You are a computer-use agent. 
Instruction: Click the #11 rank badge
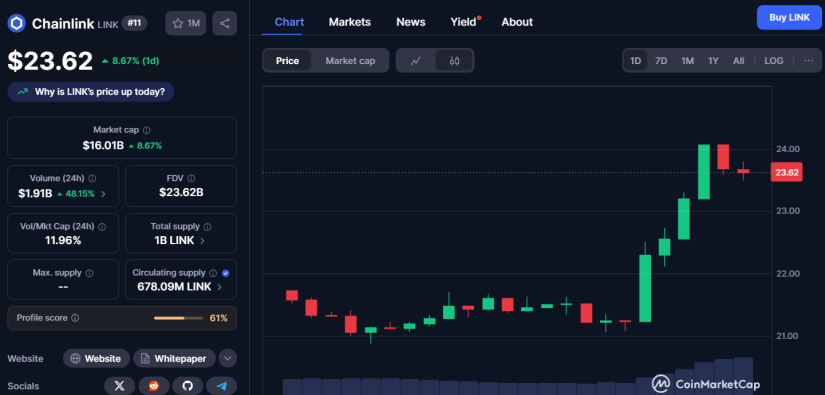(134, 23)
